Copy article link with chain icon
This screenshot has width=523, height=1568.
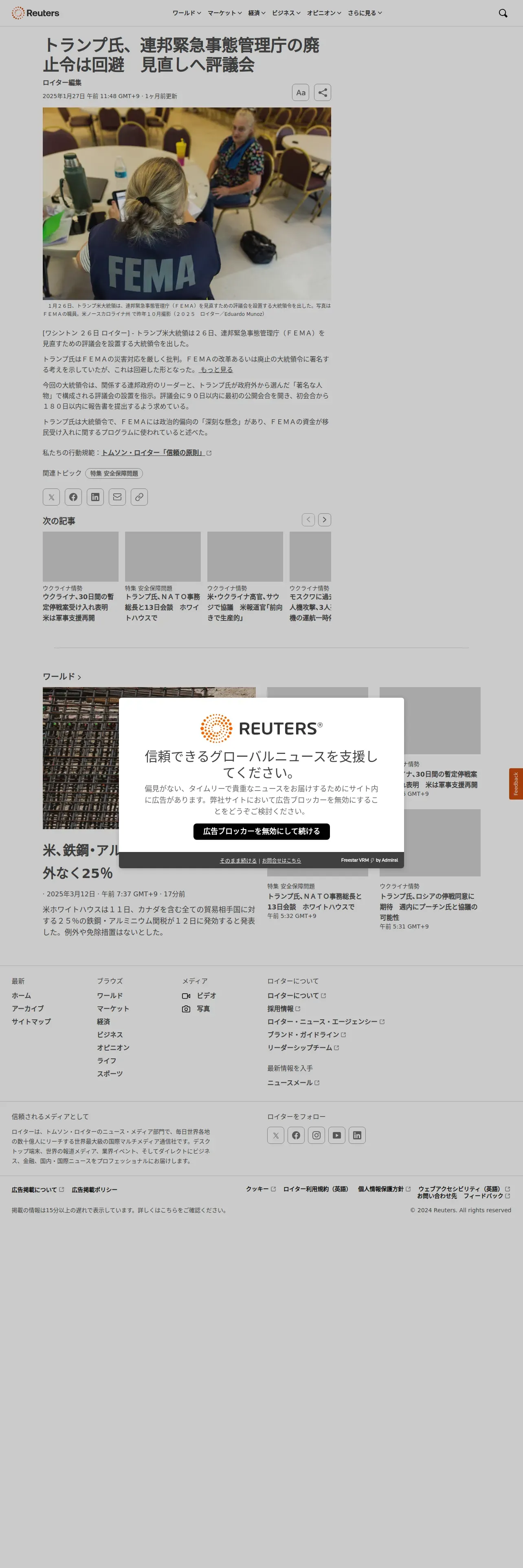[x=139, y=497]
